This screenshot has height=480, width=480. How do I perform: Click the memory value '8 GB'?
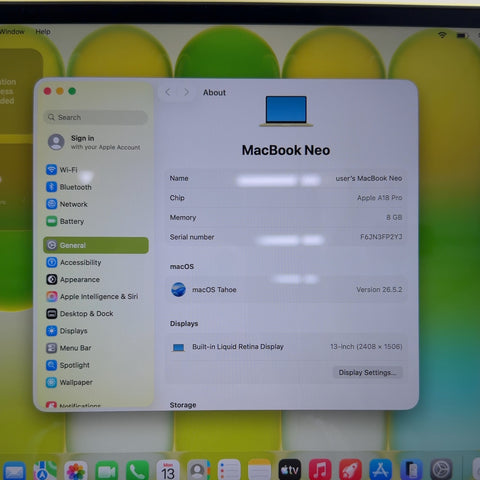tap(394, 217)
